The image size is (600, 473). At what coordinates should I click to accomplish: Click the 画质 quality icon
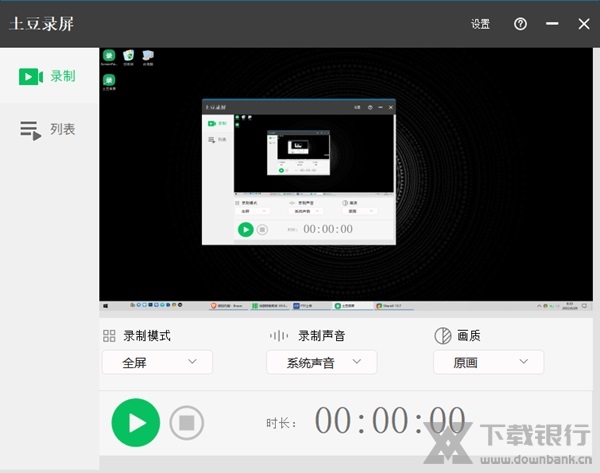click(x=443, y=336)
